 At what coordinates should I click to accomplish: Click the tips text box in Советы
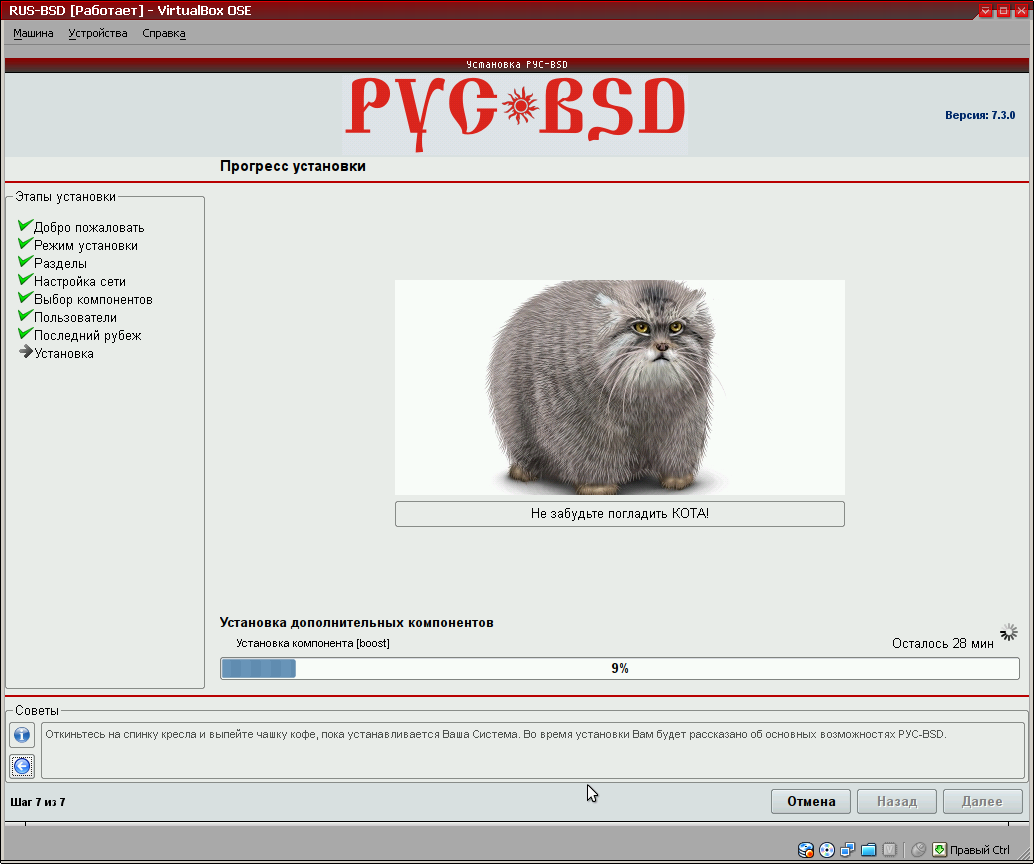(x=533, y=750)
